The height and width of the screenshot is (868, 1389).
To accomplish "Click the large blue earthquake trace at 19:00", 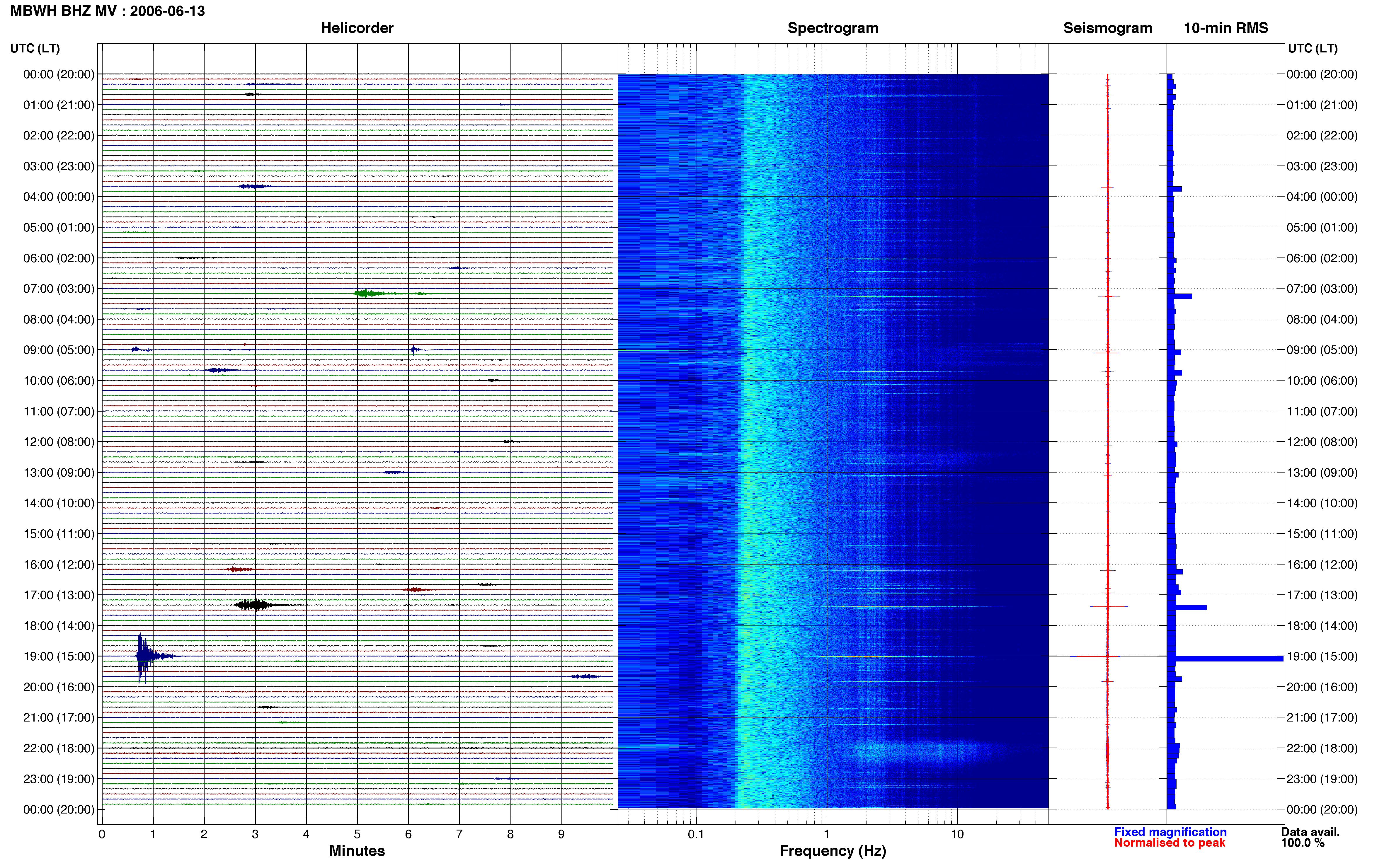I will click(x=147, y=656).
